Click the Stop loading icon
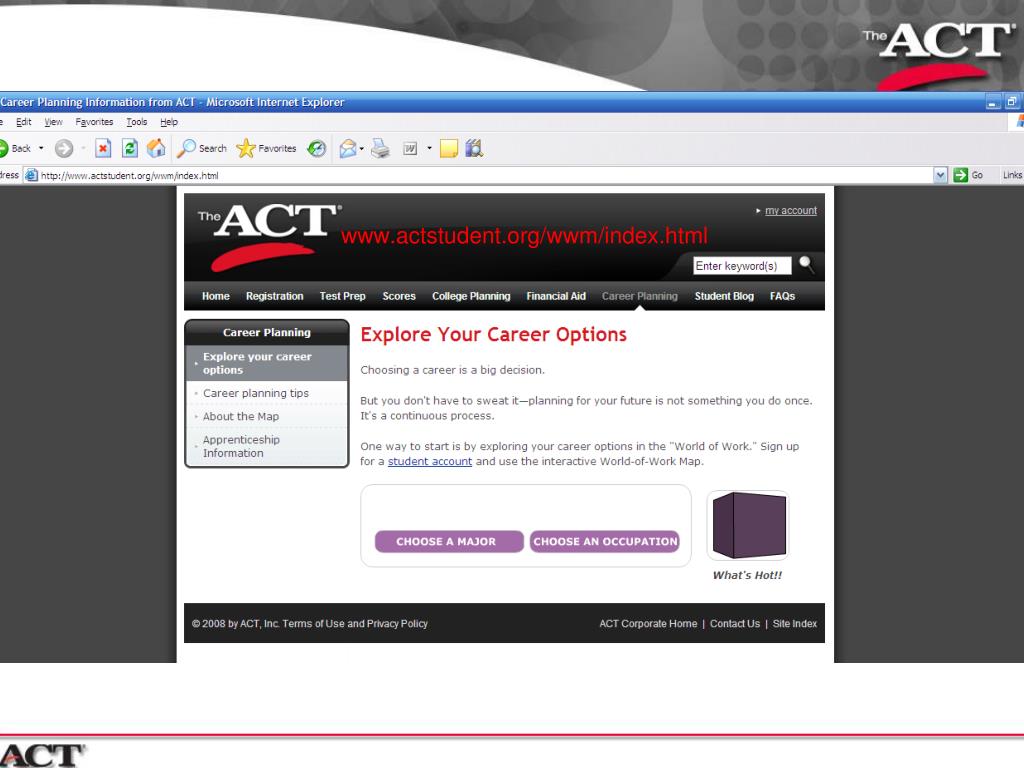This screenshot has height=768, width=1024. (x=103, y=149)
